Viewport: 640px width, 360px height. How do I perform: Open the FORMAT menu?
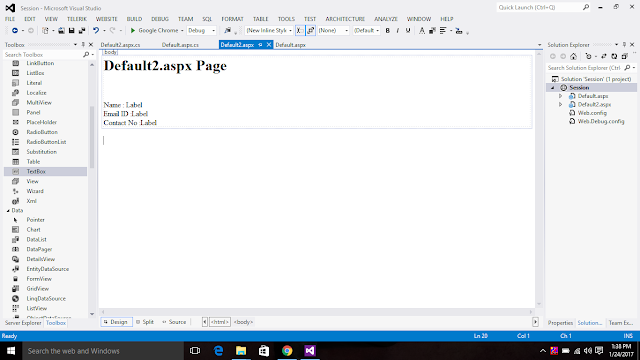tap(232, 19)
